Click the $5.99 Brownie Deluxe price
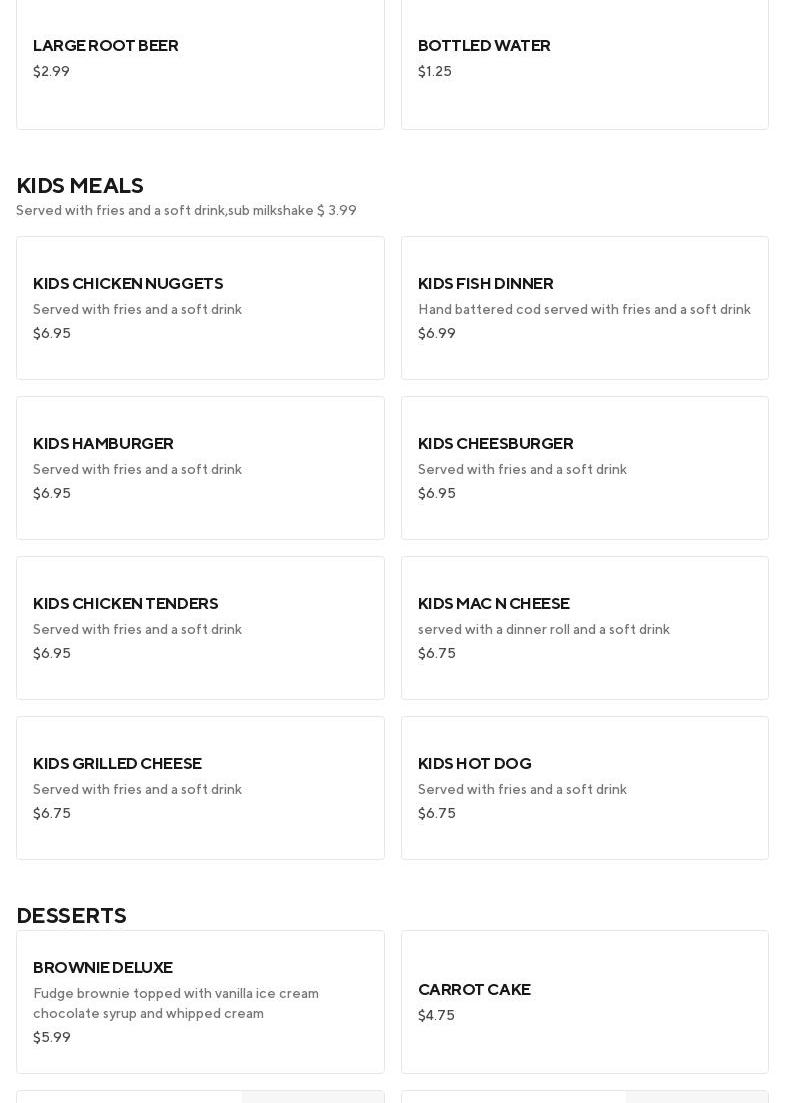 (x=52, y=1038)
